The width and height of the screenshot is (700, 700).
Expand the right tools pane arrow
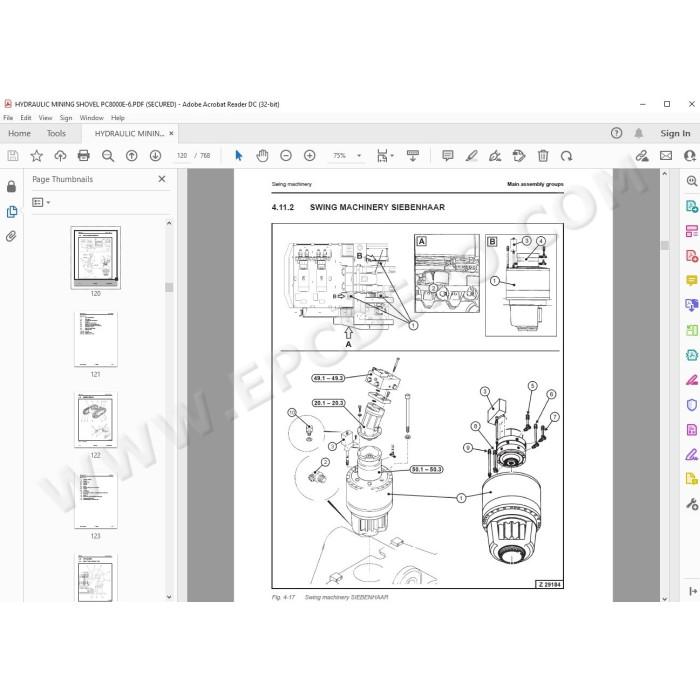pos(693,591)
